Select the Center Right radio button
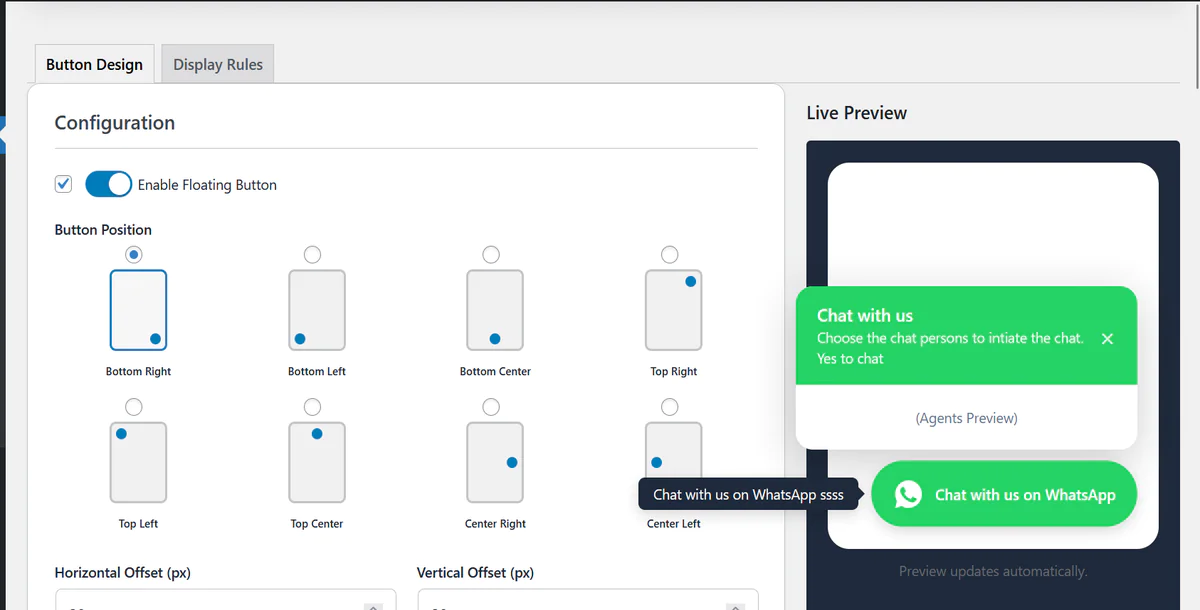This screenshot has width=1200, height=610. click(491, 407)
